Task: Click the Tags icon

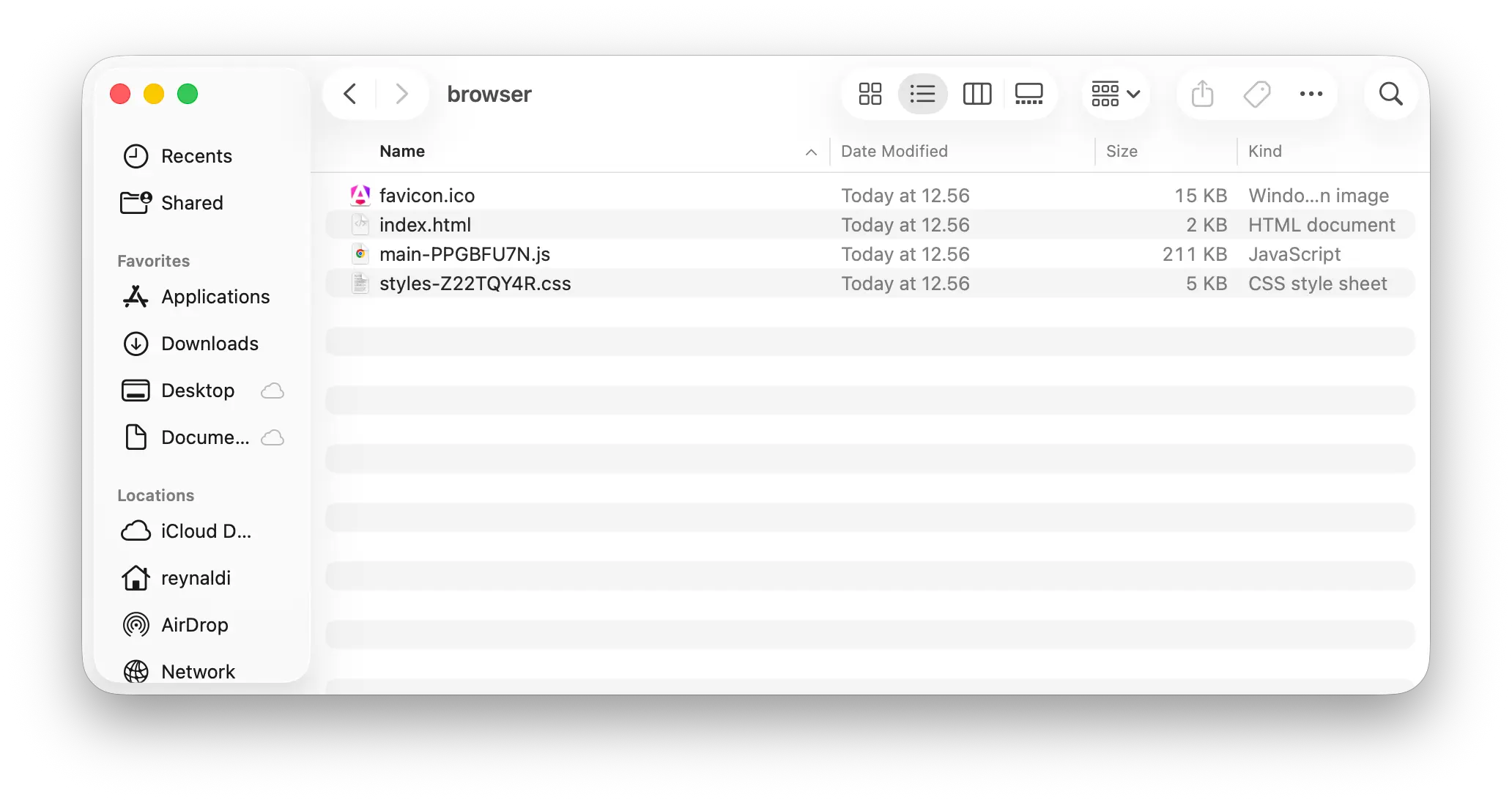Action: pyautogui.click(x=1257, y=94)
